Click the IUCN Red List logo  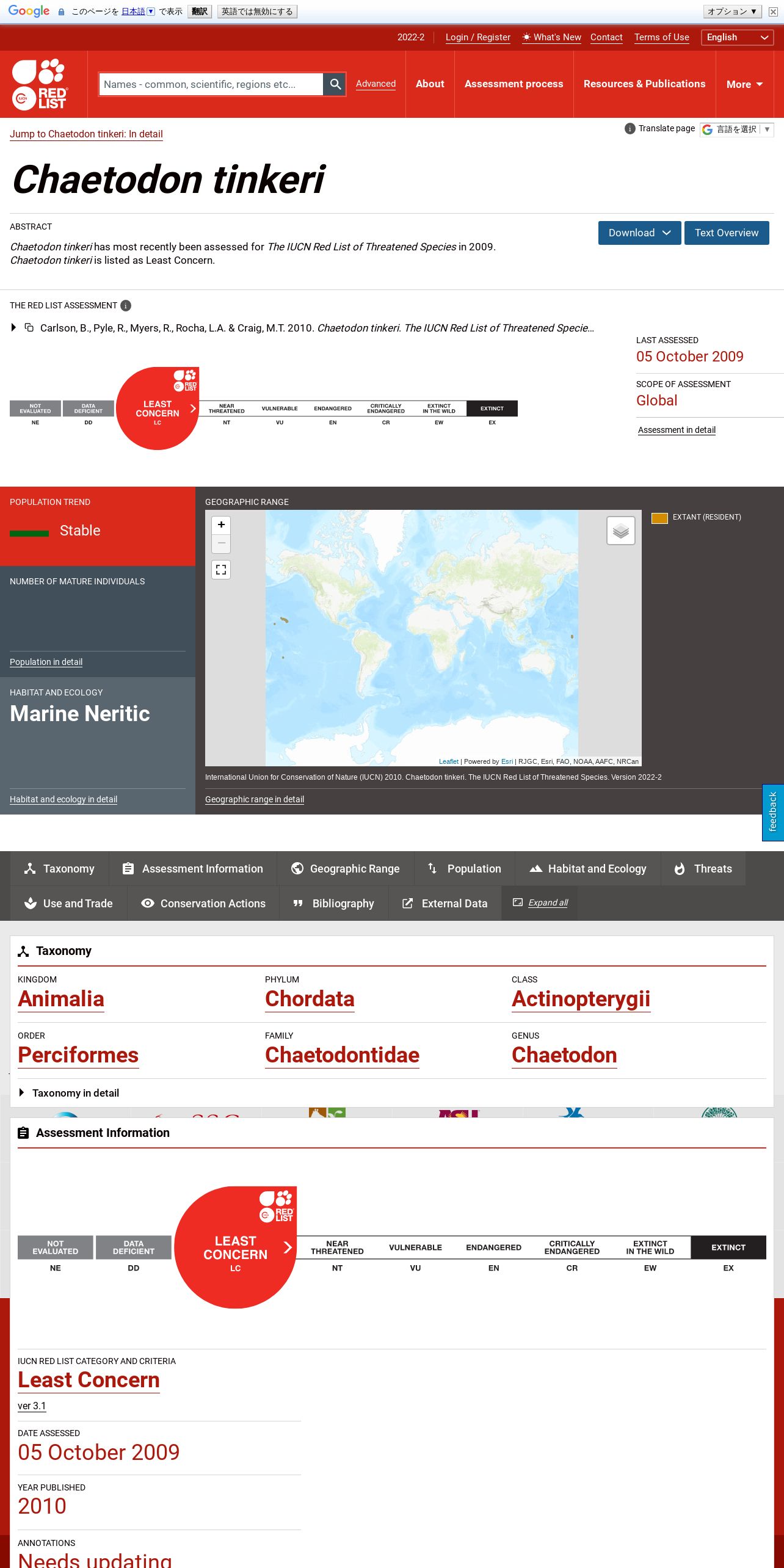tap(40, 84)
